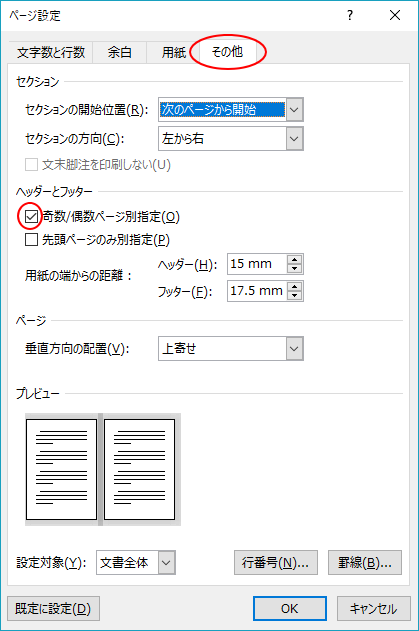Click the right preview page thumbnail
This screenshot has height=631, width=419.
click(x=140, y=469)
